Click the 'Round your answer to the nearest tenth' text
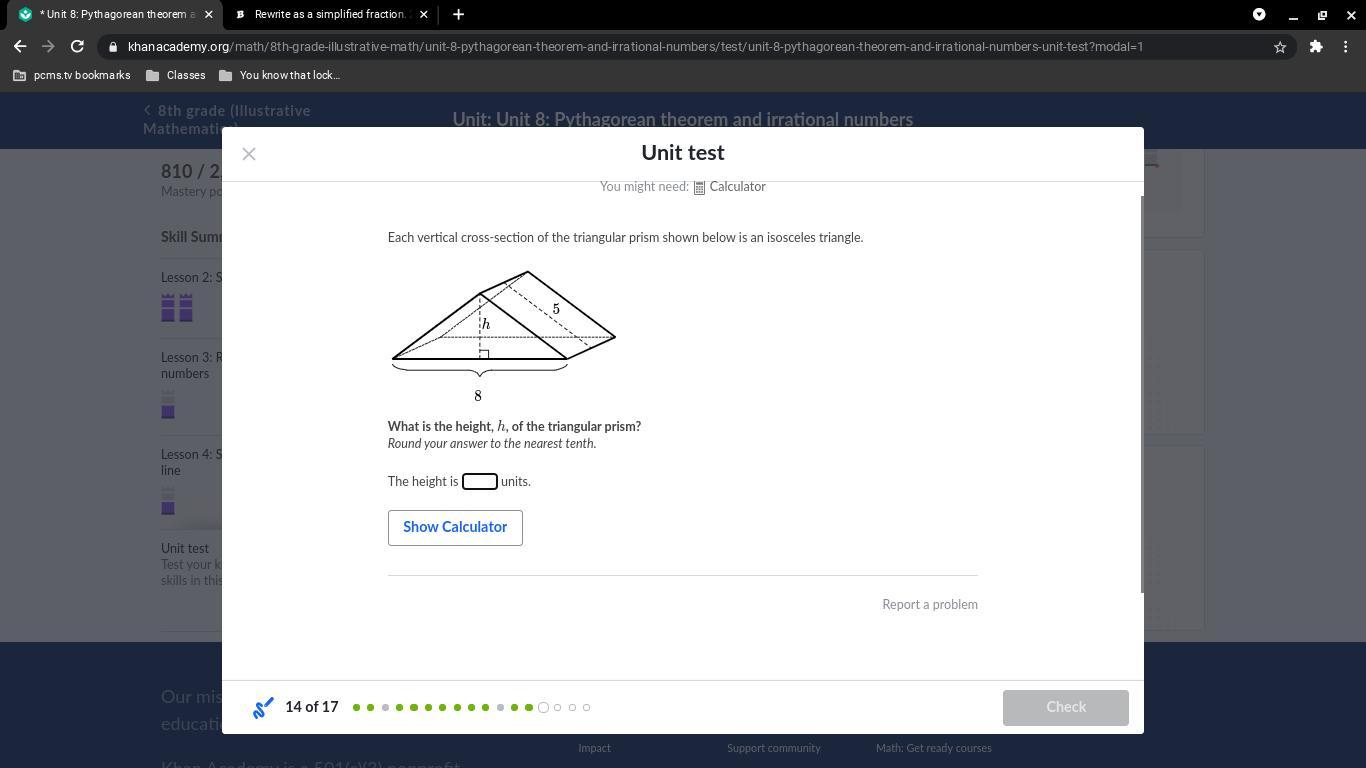1366x768 pixels. tap(492, 444)
